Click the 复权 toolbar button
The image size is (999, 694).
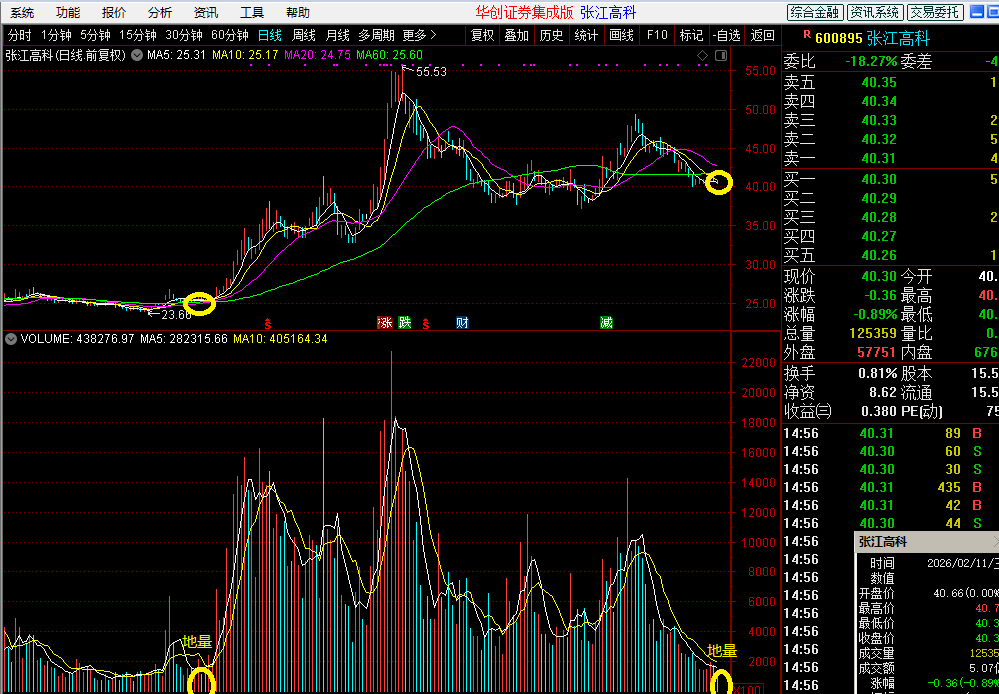pyautogui.click(x=483, y=36)
